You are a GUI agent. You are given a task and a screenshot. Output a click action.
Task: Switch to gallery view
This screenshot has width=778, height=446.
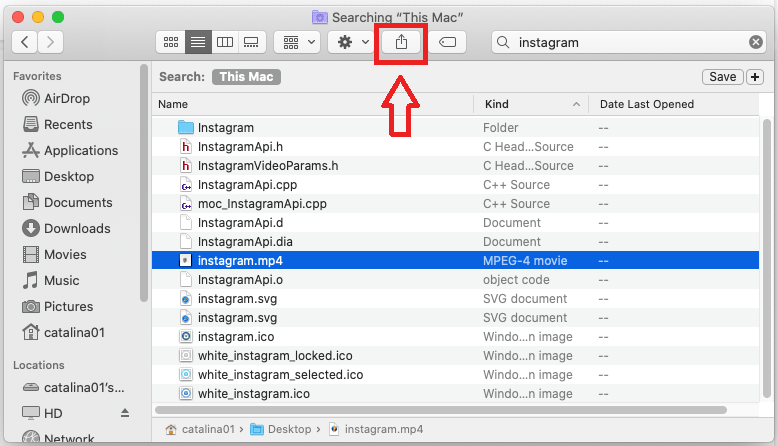[x=252, y=42]
